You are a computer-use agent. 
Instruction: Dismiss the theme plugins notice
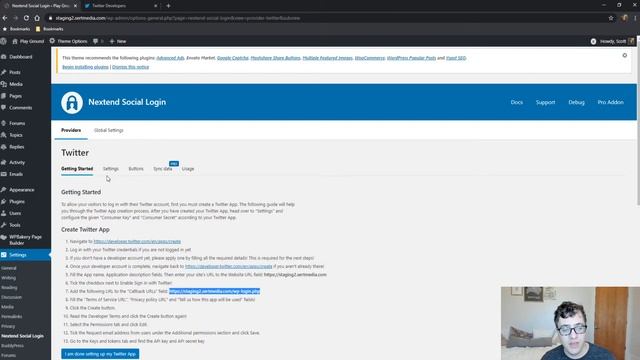pyautogui.click(x=624, y=55)
